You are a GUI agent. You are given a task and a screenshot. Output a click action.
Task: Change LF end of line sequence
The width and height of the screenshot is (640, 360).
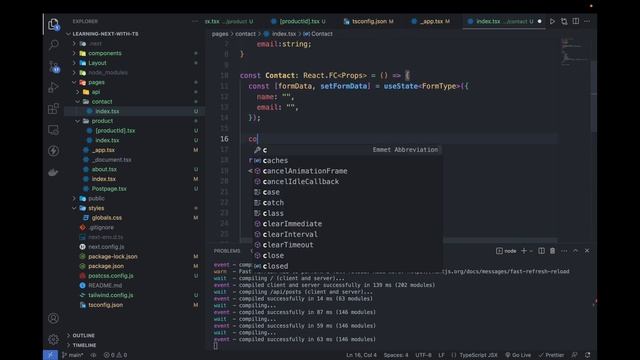point(441,355)
